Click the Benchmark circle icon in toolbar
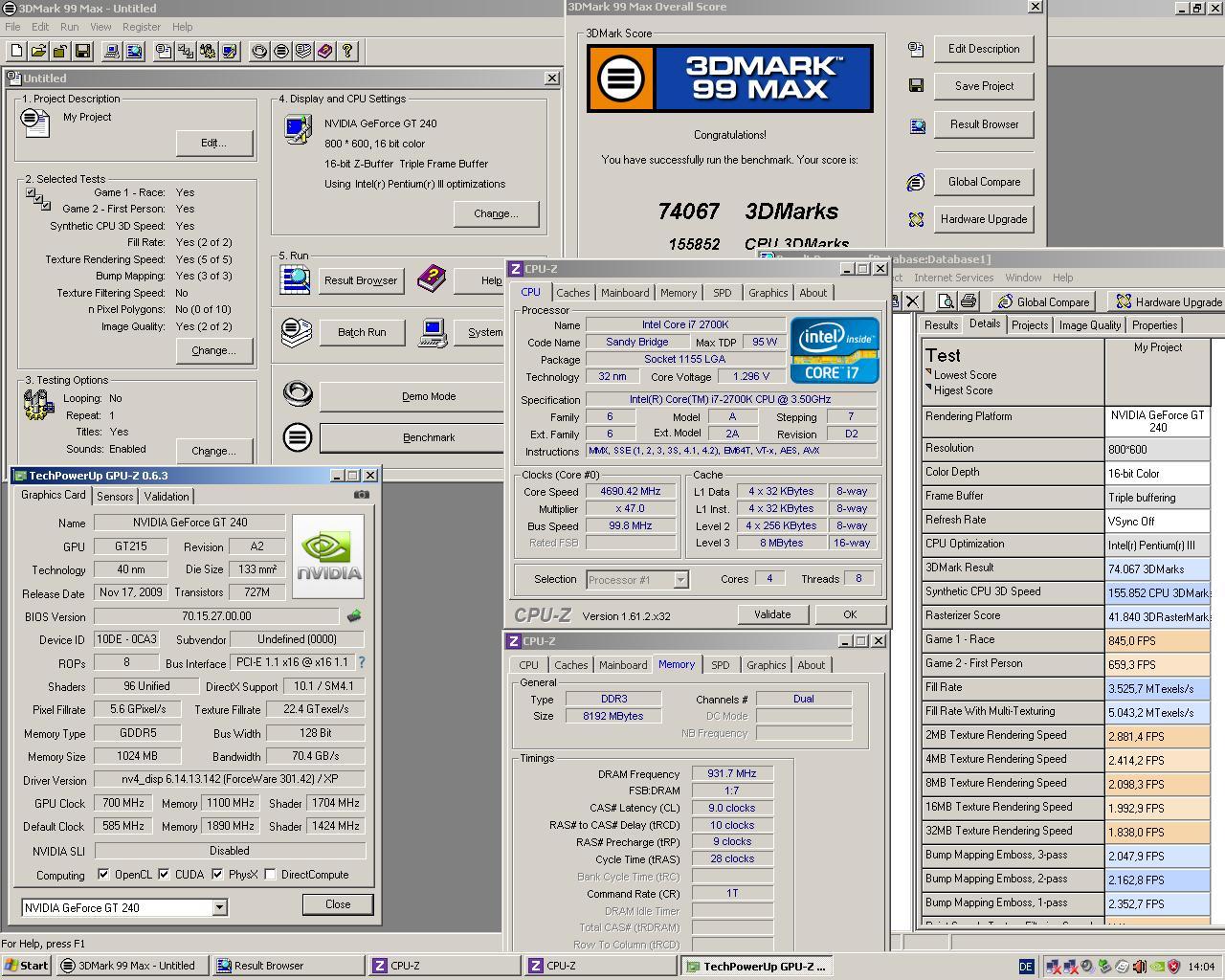 click(x=281, y=51)
